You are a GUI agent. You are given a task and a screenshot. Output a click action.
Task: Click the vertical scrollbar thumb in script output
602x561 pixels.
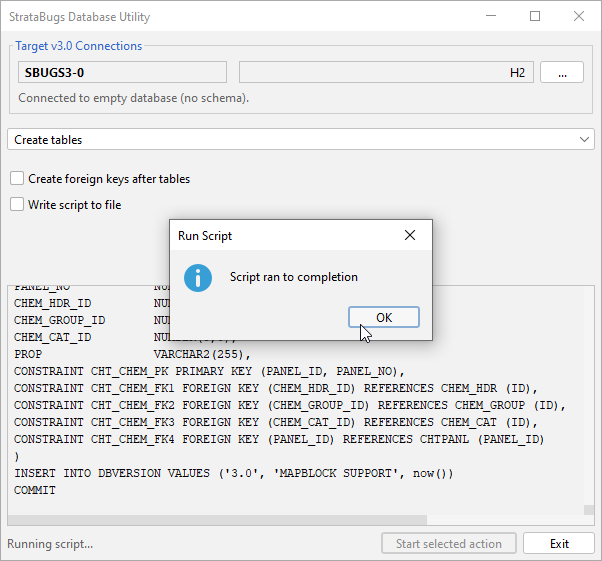589,510
